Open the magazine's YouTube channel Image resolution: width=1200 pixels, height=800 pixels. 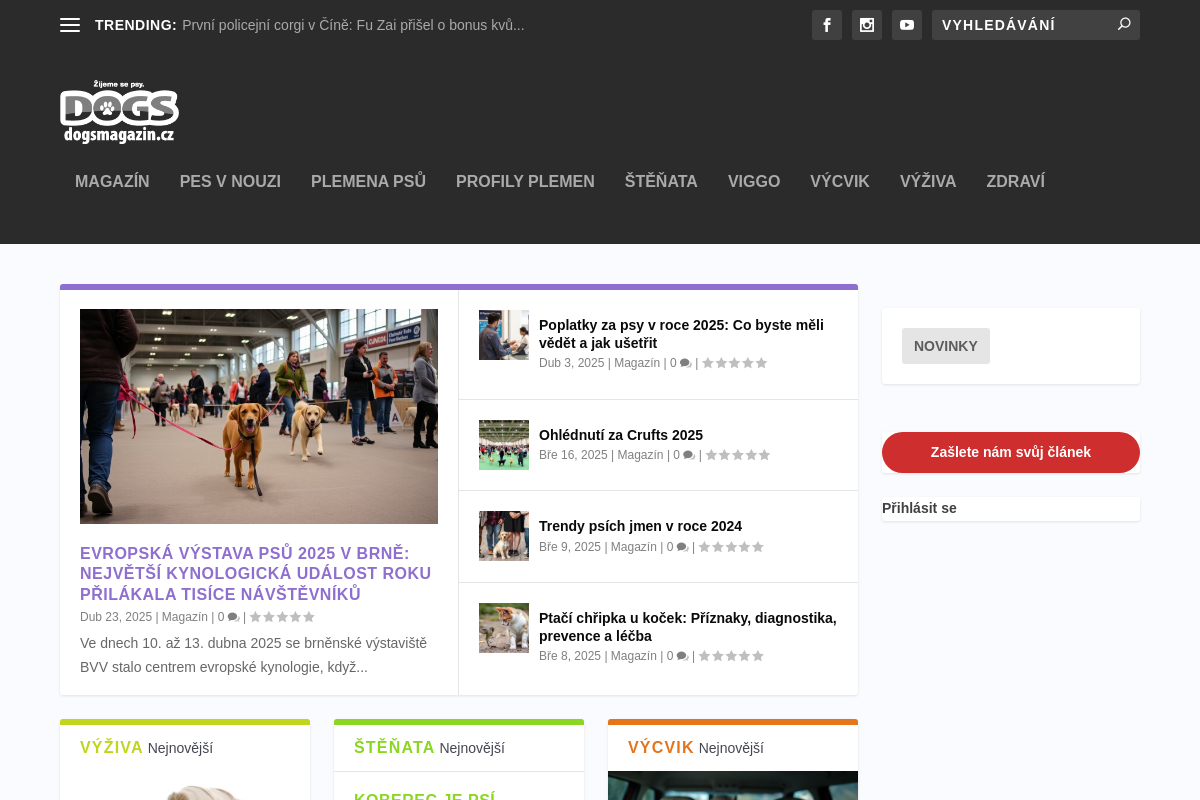coord(906,25)
